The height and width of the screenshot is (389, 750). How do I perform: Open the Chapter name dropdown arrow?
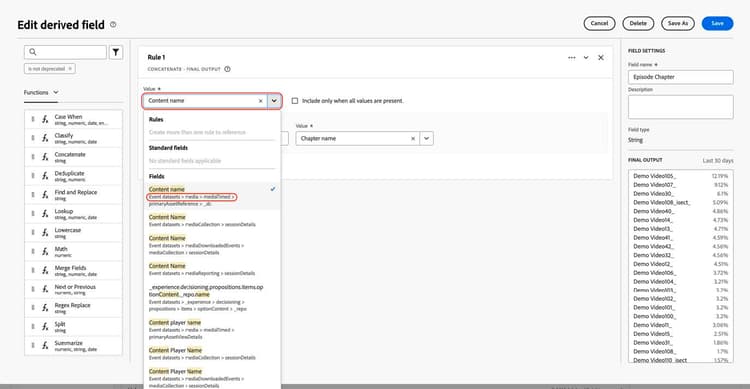(x=426, y=139)
